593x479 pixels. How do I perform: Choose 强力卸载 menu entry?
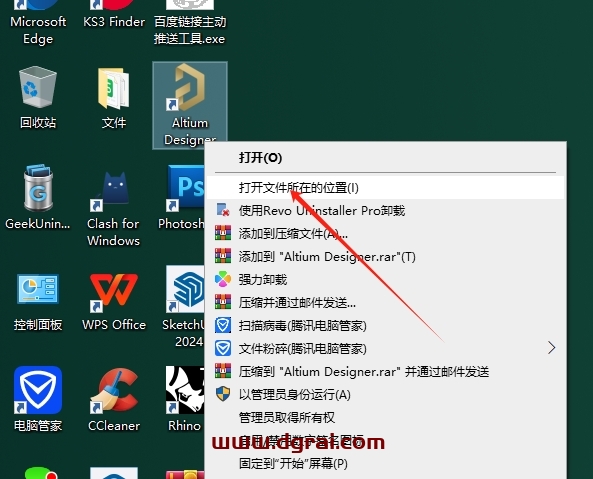[x=385, y=280]
